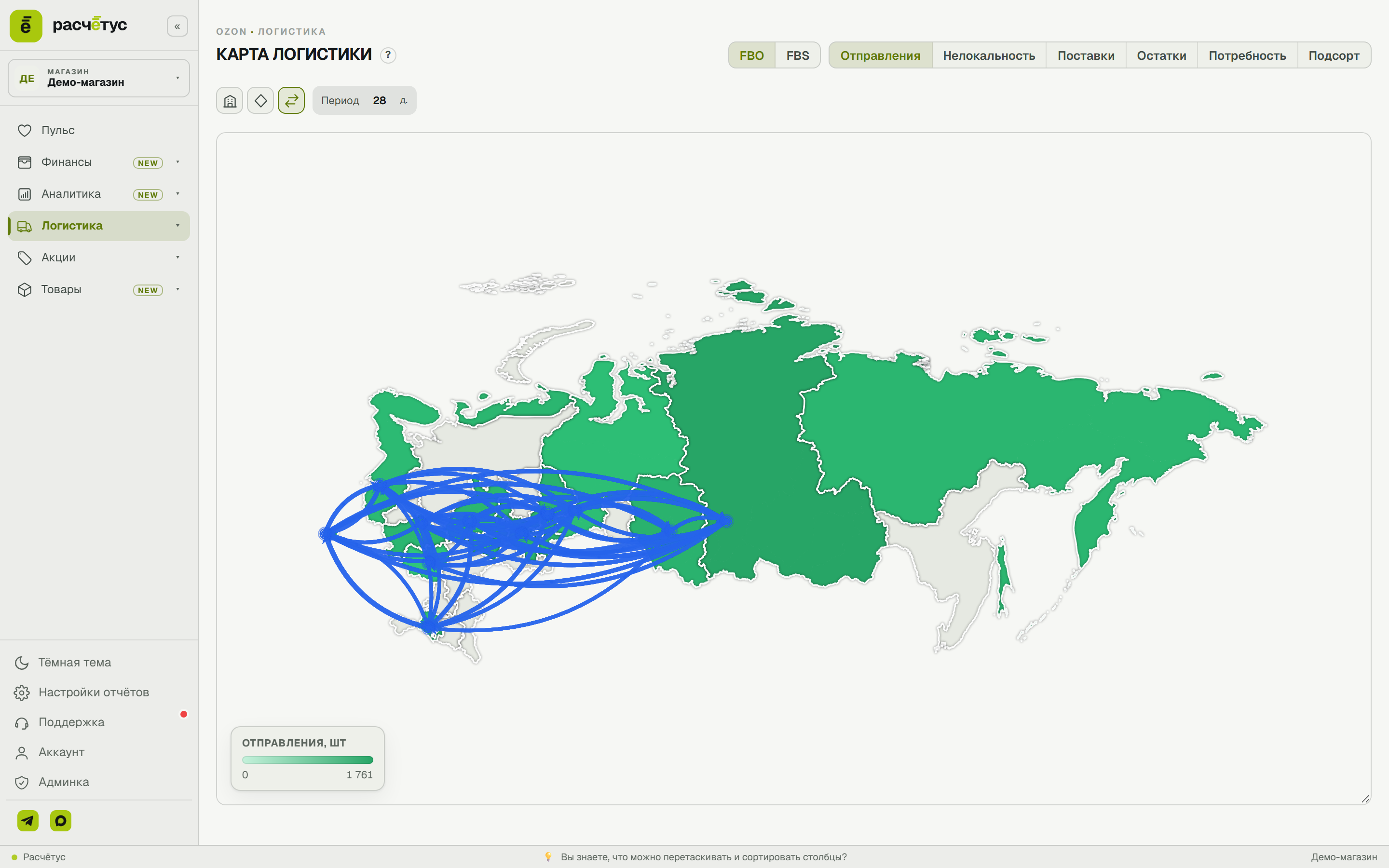
Task: Open Админка shield icon
Action: pyautogui.click(x=22, y=783)
